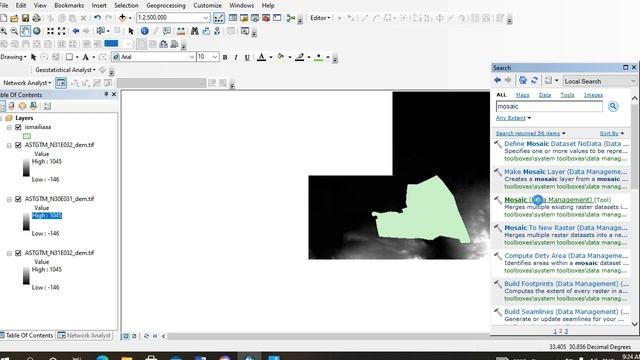The height and width of the screenshot is (360, 640).
Task: Go back to previous extent arrow
Action: [x=76, y=31]
